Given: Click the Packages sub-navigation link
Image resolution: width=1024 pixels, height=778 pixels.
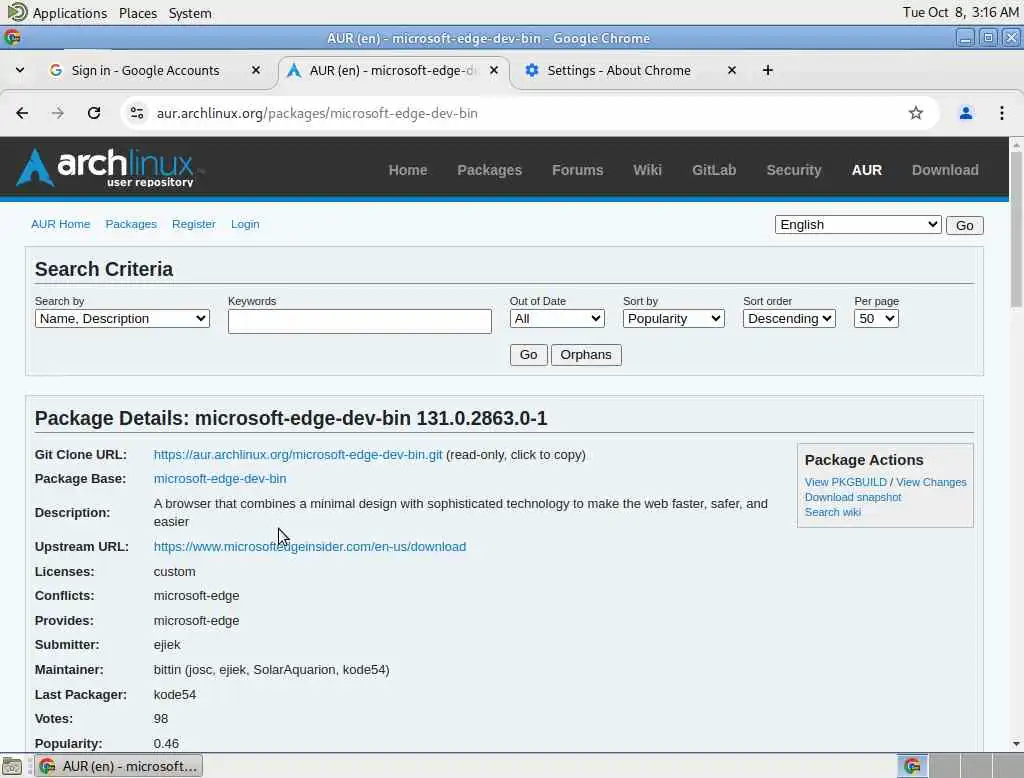Looking at the screenshot, I should pyautogui.click(x=131, y=224).
